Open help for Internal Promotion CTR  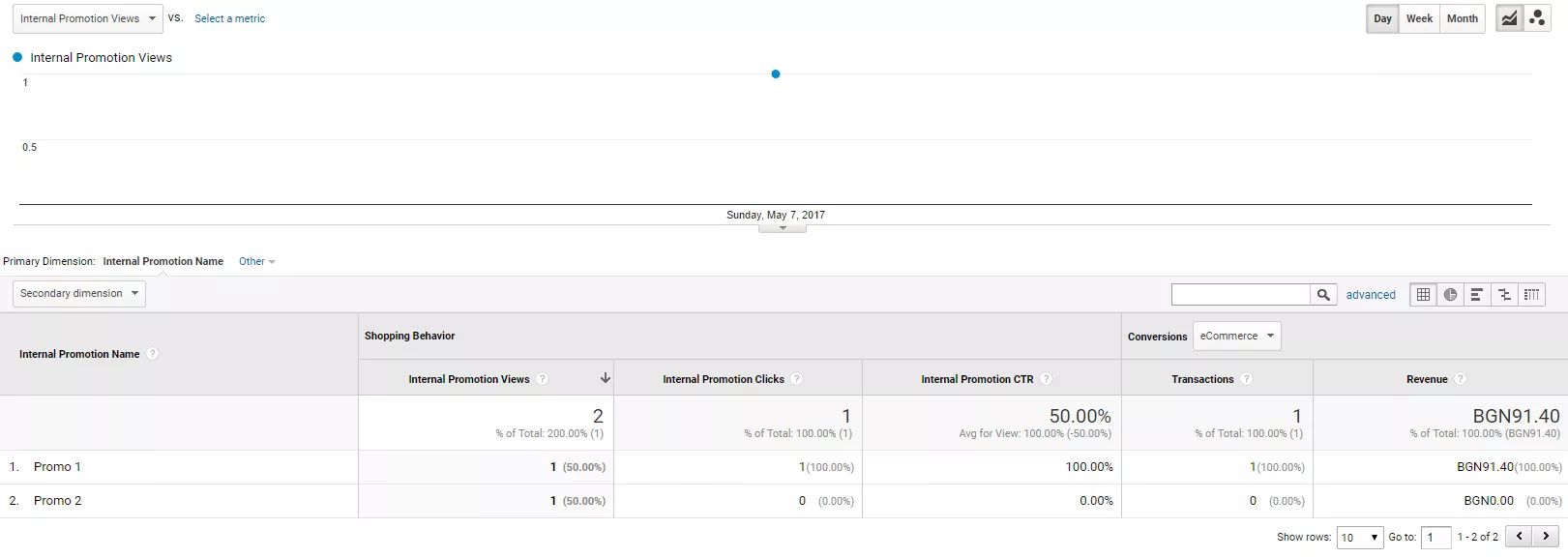pyautogui.click(x=1047, y=379)
